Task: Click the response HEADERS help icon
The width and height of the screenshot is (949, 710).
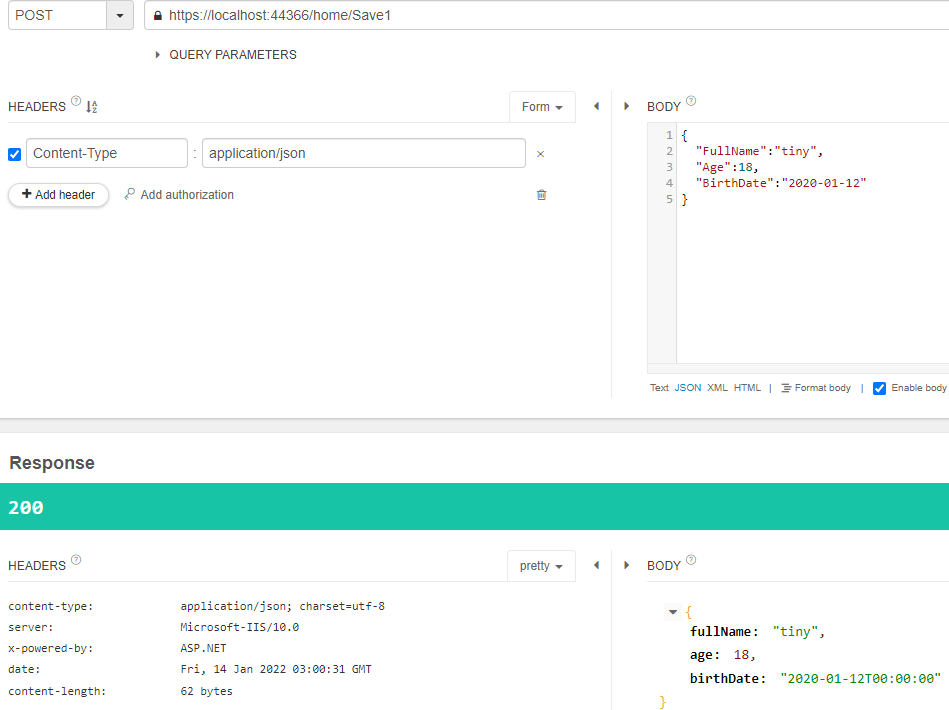Action: (76, 559)
